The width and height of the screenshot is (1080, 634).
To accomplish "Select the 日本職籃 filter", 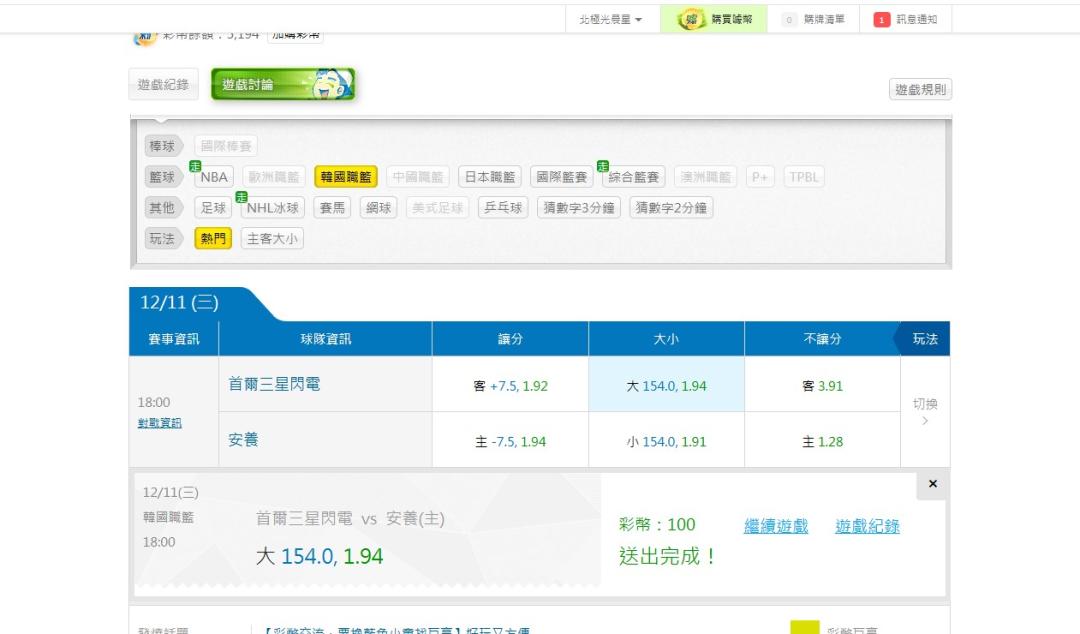I will click(490, 177).
